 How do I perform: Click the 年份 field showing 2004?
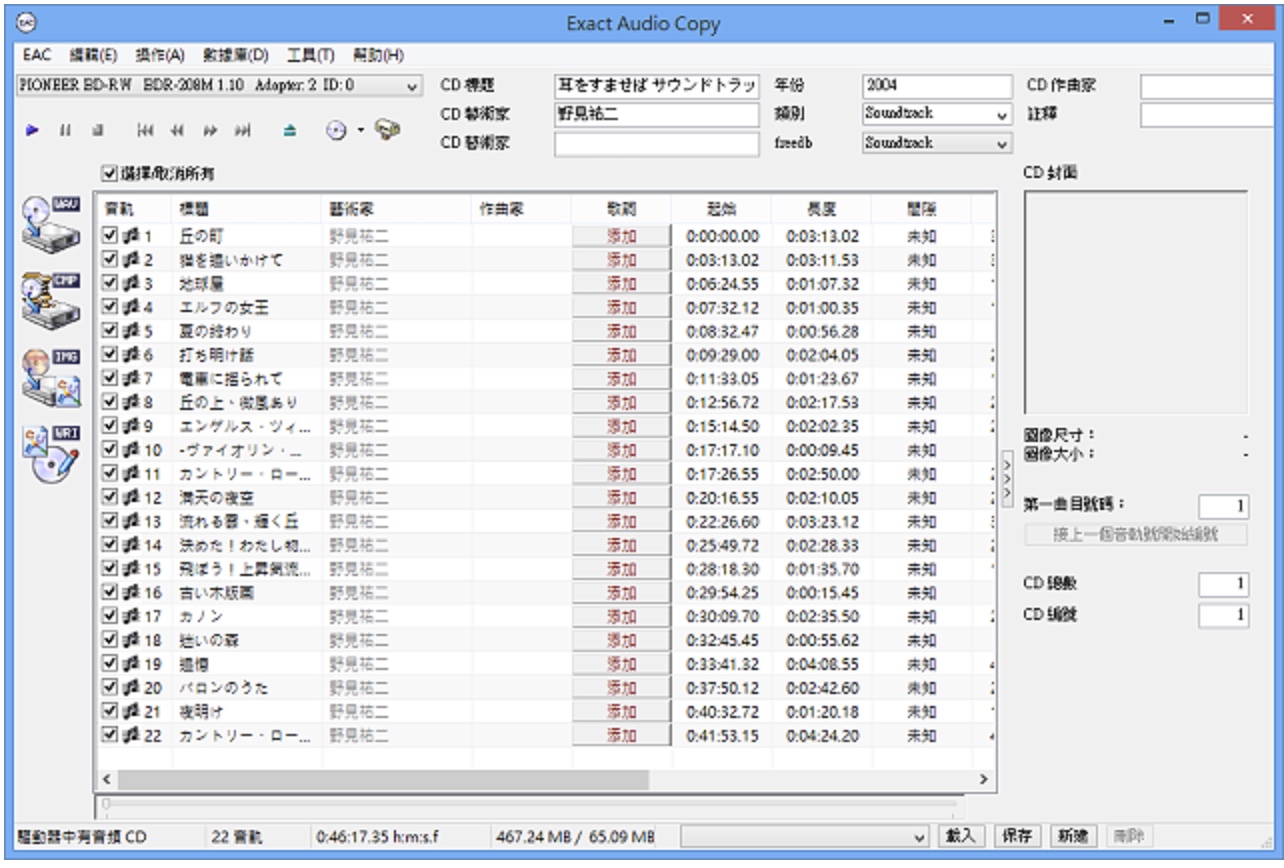pos(937,86)
